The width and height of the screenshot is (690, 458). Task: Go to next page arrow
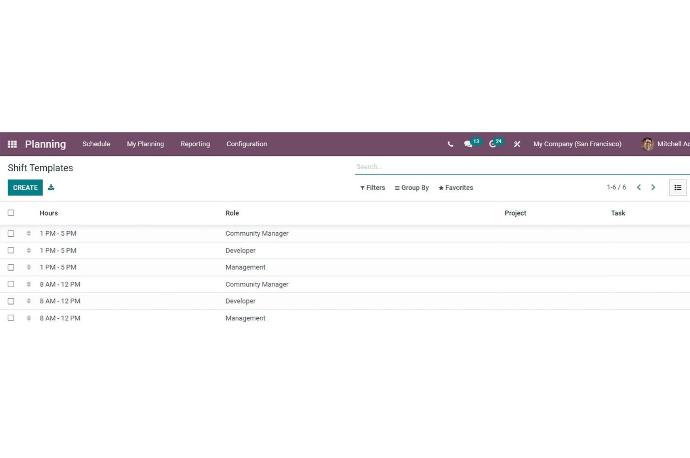[654, 187]
